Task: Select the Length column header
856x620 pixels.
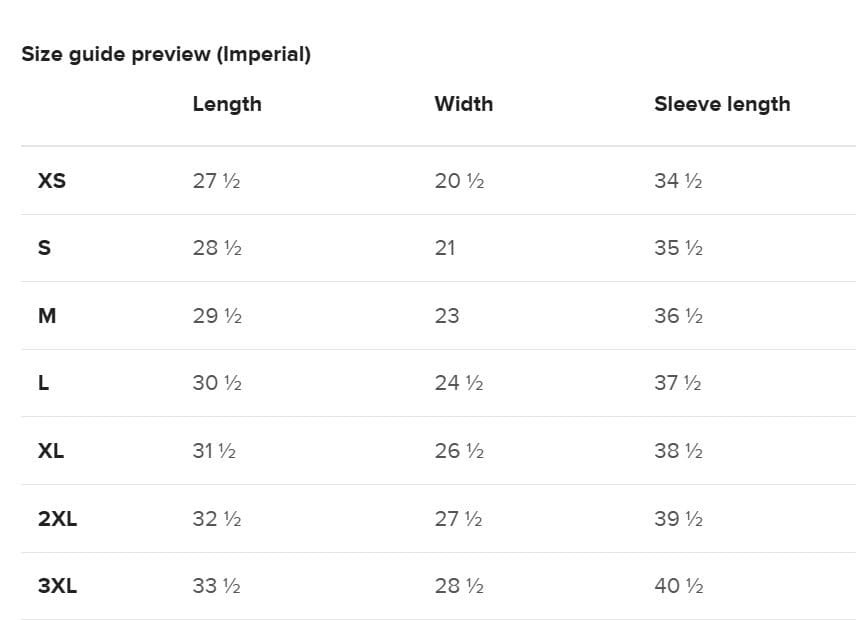Action: [x=227, y=104]
